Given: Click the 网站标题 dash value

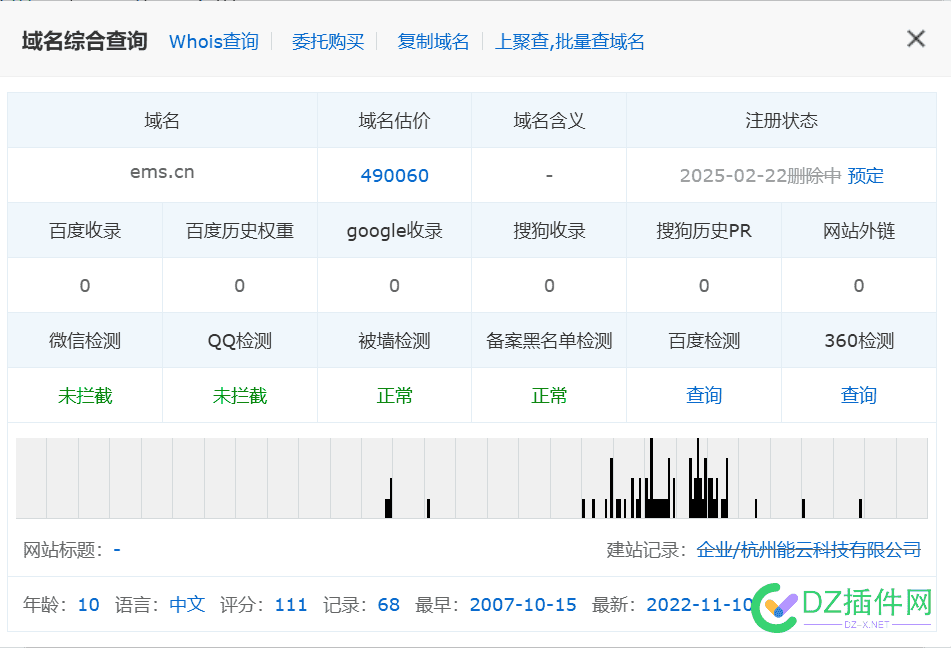Looking at the screenshot, I should (117, 550).
